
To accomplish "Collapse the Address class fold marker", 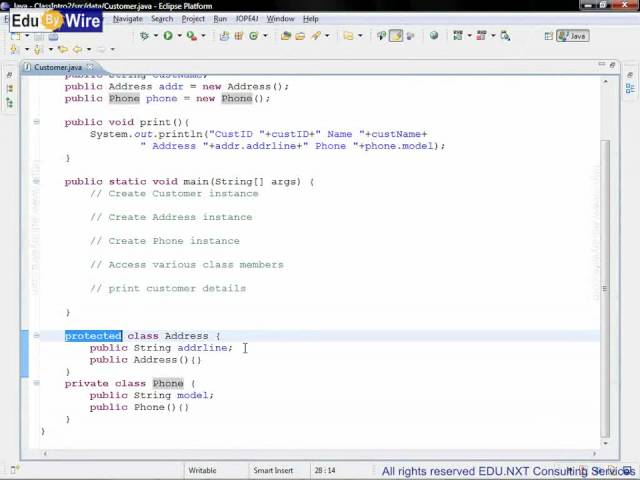I will click(36, 336).
